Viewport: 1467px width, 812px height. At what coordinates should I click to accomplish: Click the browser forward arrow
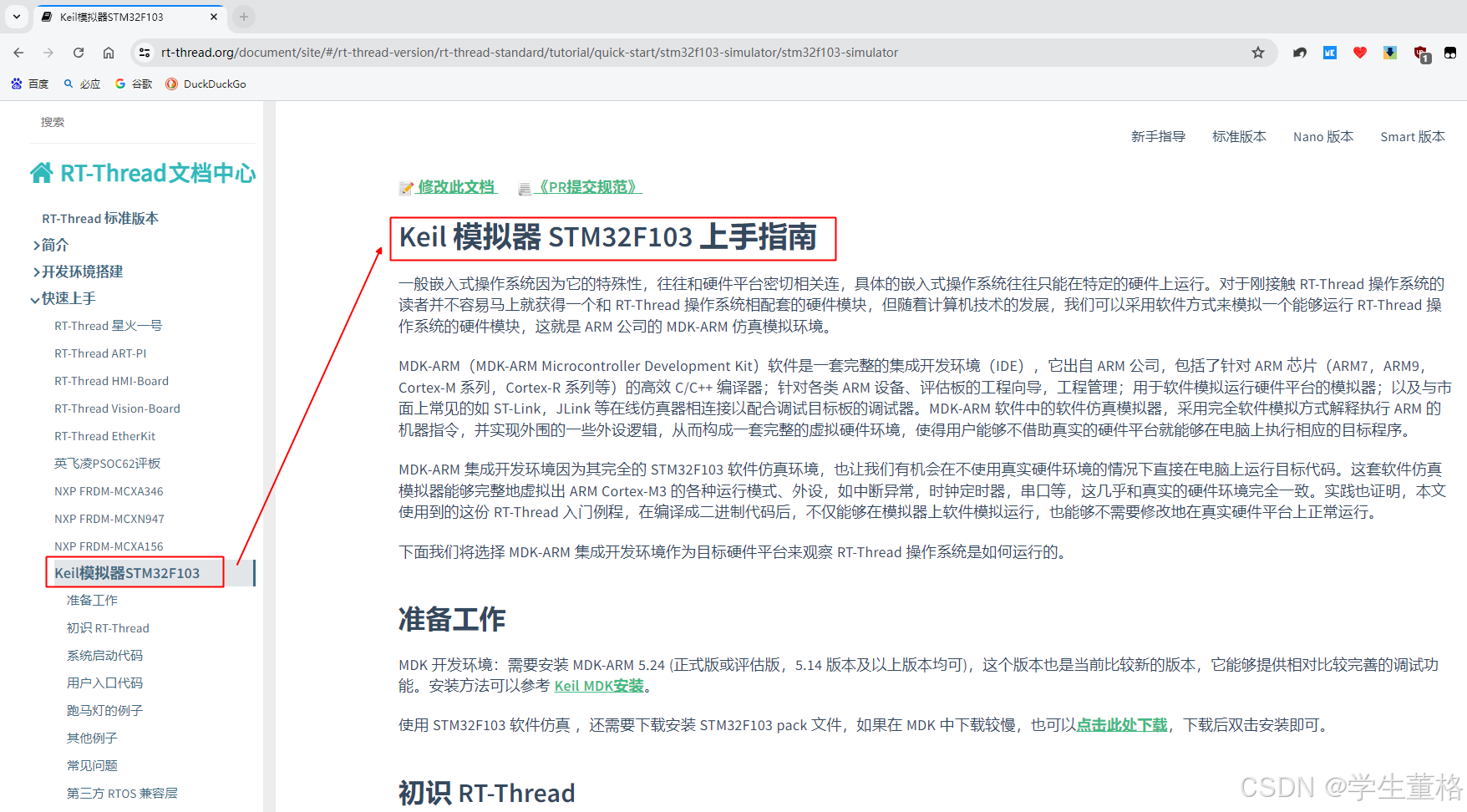click(48, 53)
